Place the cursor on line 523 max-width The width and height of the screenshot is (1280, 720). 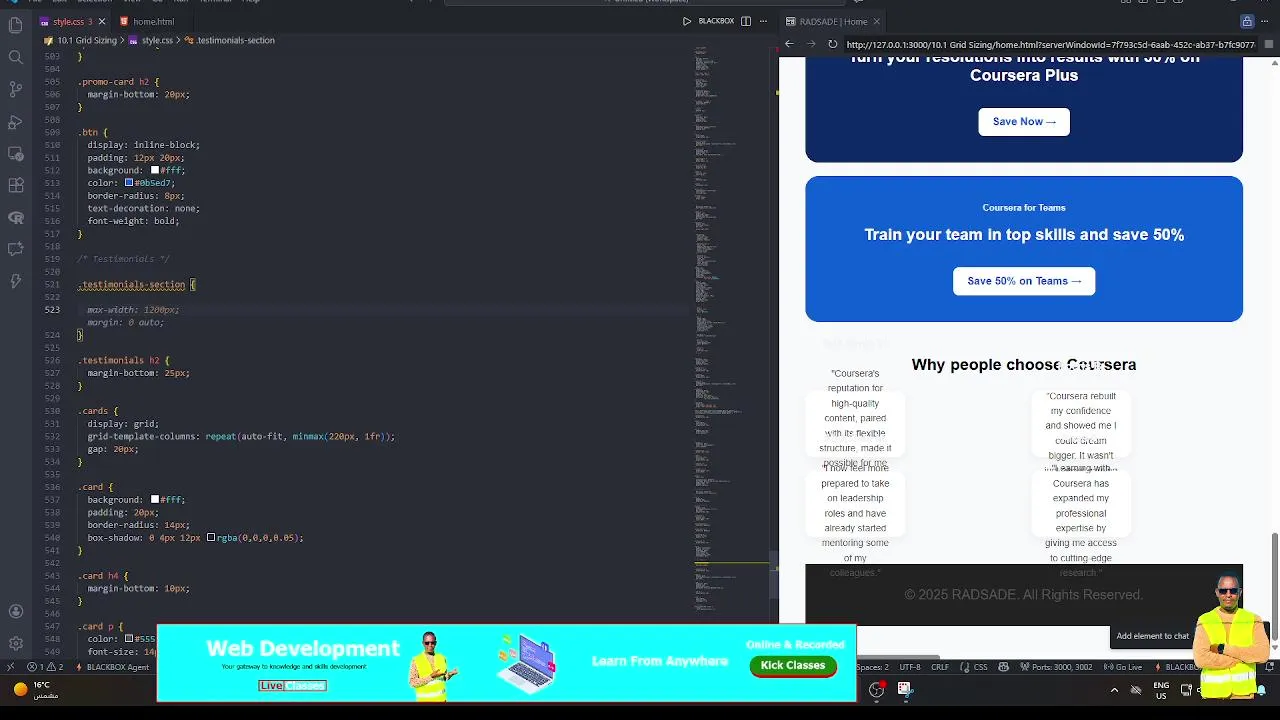click(133, 310)
